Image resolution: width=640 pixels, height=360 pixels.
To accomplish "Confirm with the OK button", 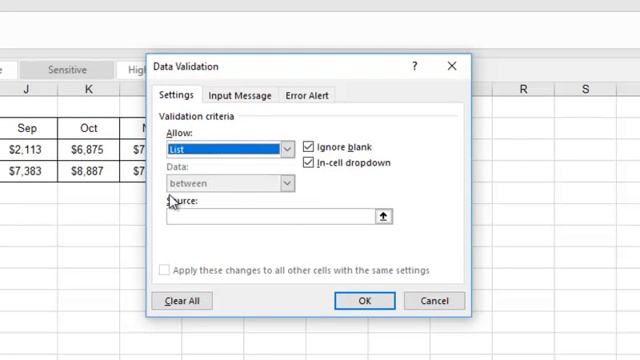I will click(365, 301).
